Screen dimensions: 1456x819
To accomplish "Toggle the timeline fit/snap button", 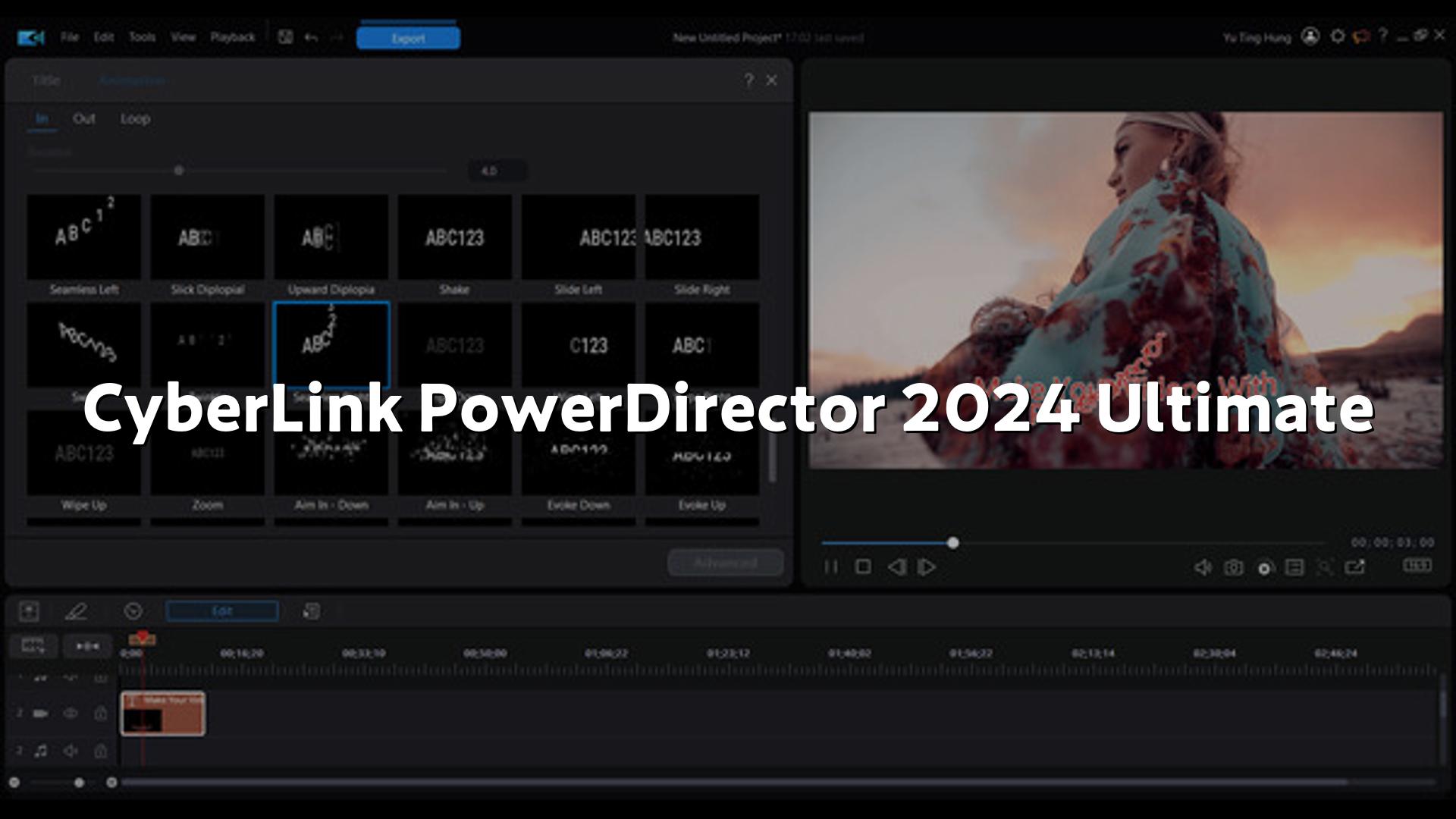I will click(x=87, y=646).
